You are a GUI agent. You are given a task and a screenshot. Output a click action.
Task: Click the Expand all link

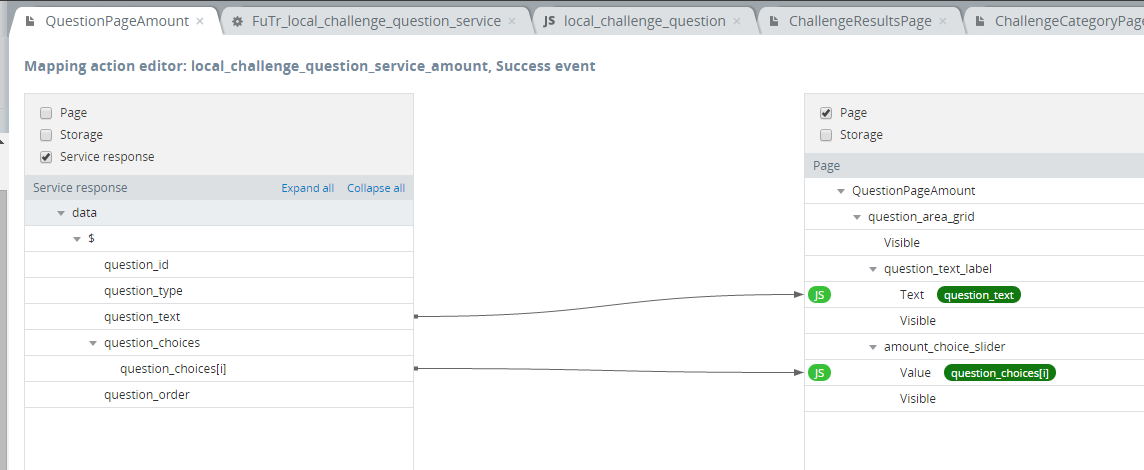(307, 188)
